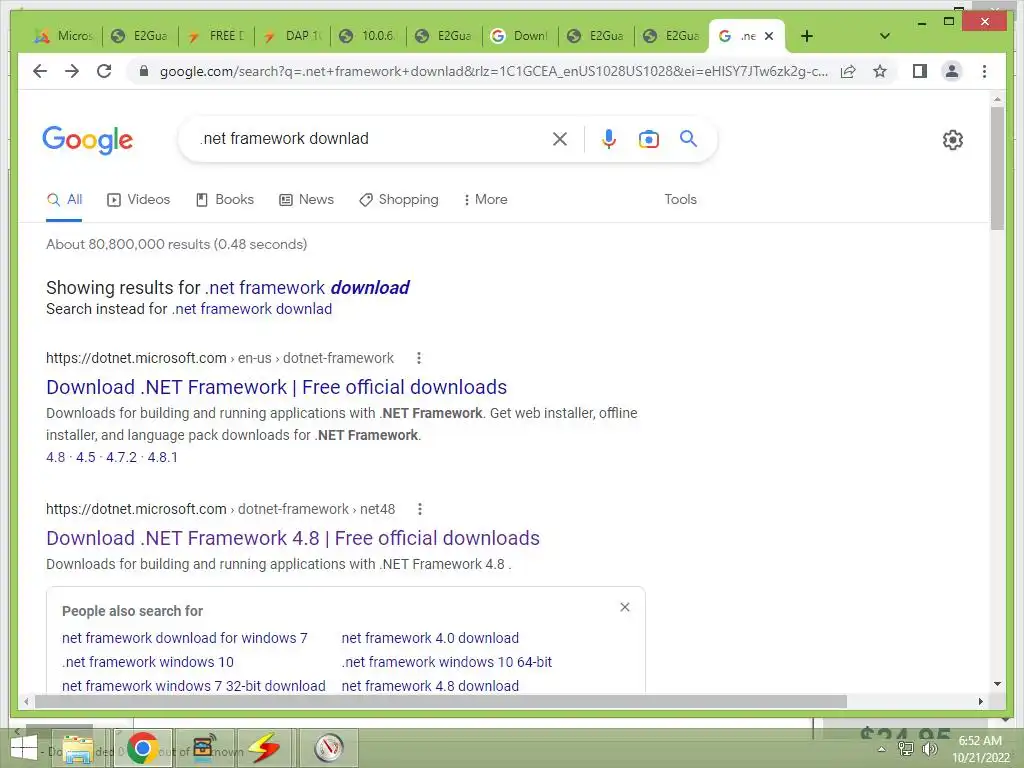Viewport: 1024px width, 768px height.
Task: Click the address bar URL
Action: (x=493, y=71)
